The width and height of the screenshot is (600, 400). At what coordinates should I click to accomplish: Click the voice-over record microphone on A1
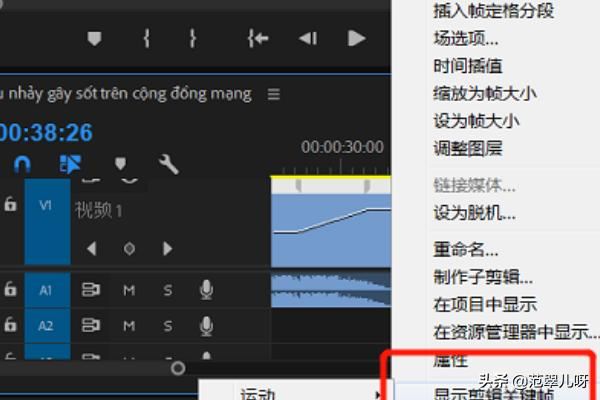[x=206, y=290]
